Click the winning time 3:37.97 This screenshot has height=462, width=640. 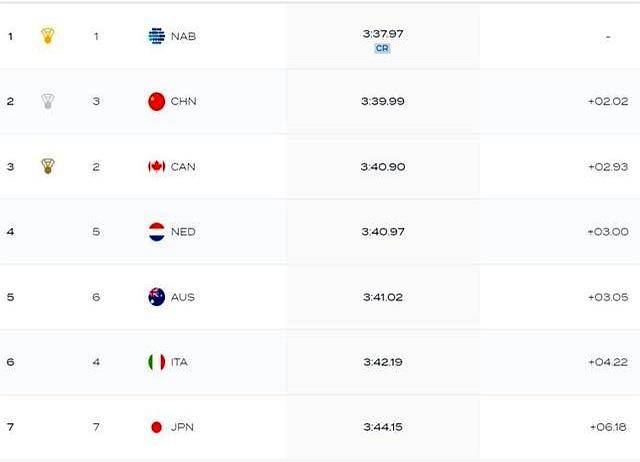tap(383, 34)
